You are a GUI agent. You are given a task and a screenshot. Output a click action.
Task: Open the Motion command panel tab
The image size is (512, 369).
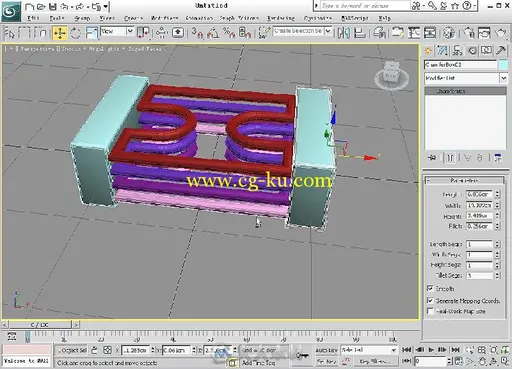tap(472, 51)
